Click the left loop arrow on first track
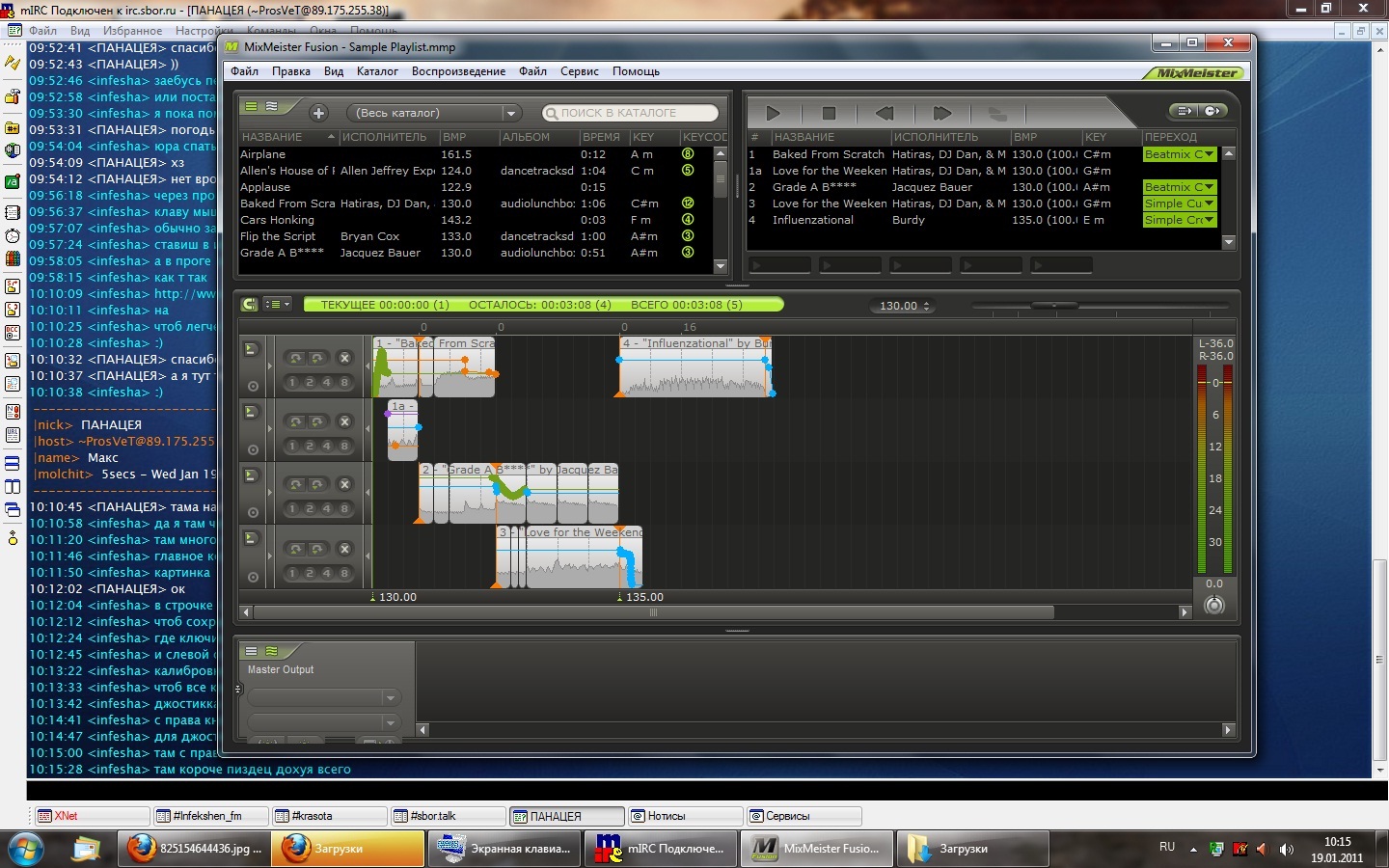The height and width of the screenshot is (868, 1389). tap(296, 358)
